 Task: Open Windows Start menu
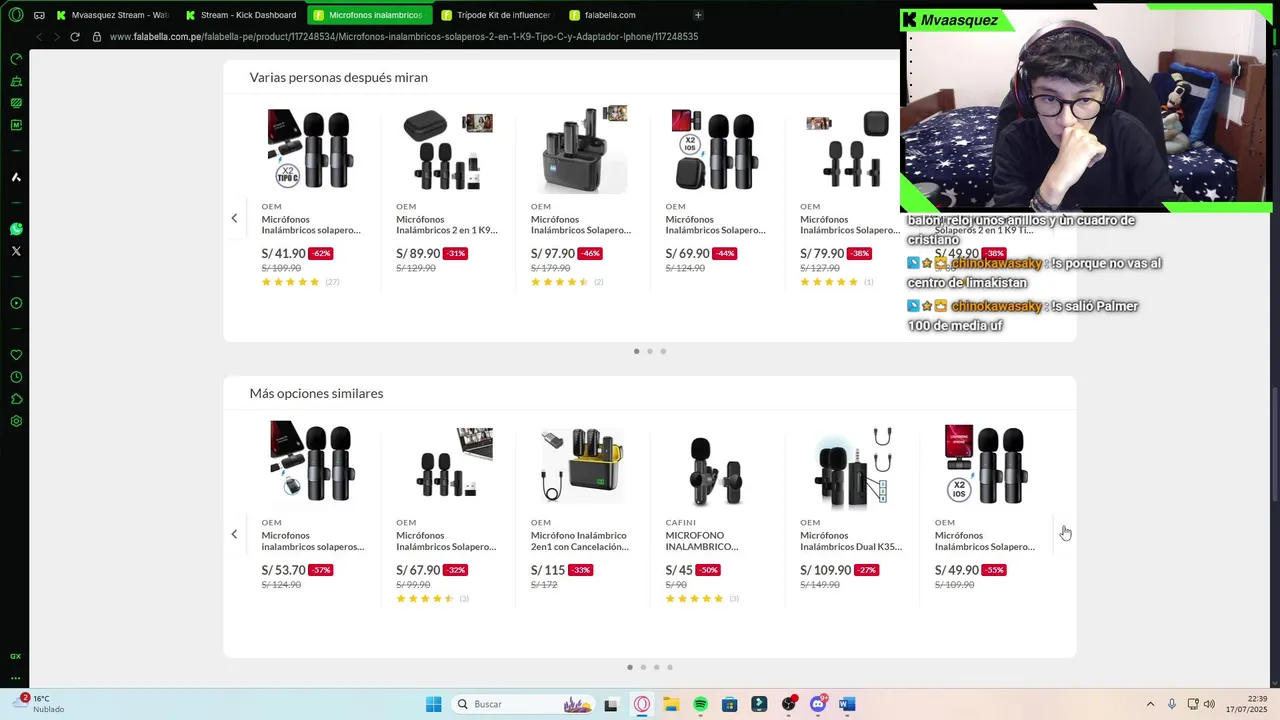pyautogui.click(x=433, y=704)
